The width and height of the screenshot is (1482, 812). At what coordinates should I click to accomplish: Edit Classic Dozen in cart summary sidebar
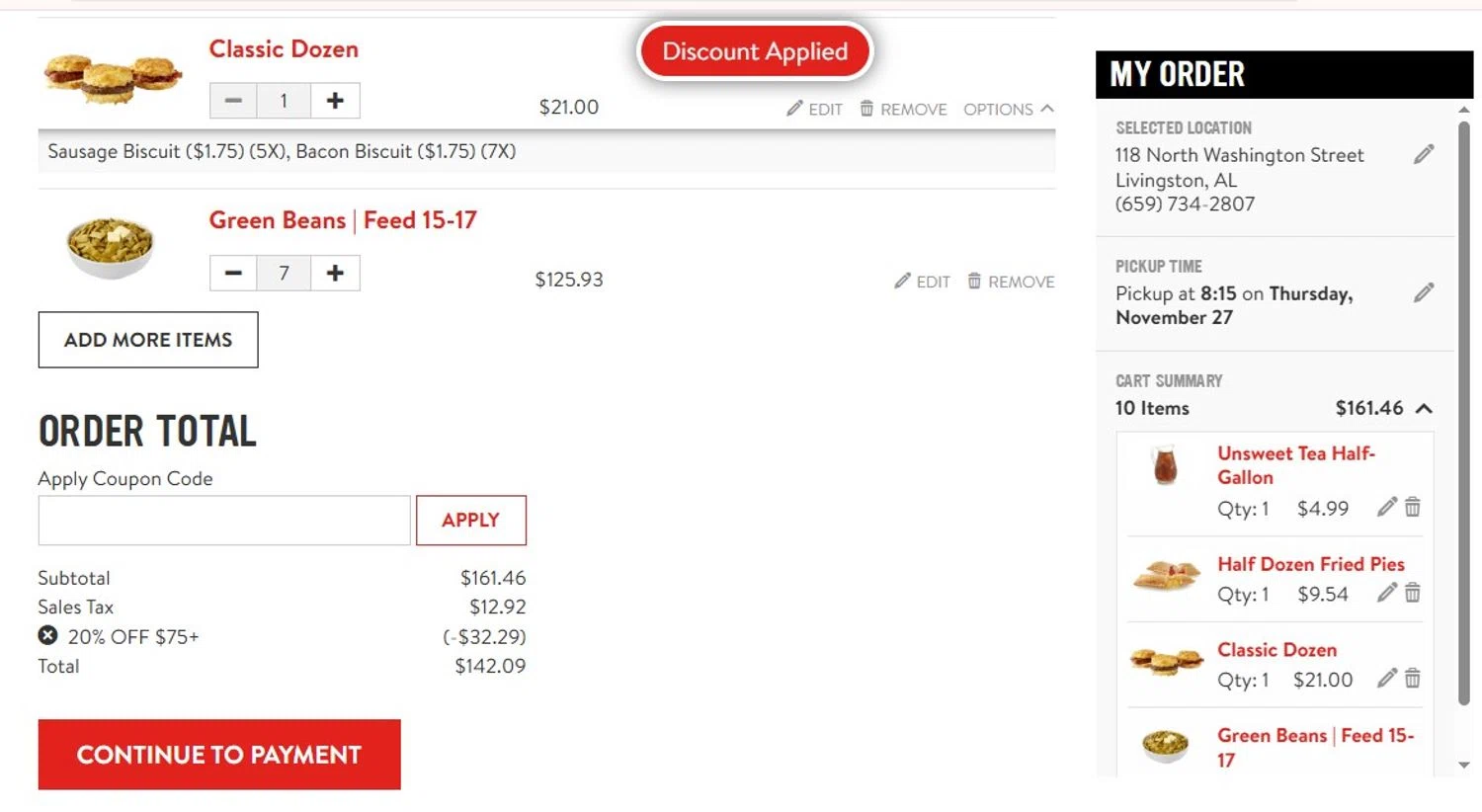pyautogui.click(x=1386, y=679)
